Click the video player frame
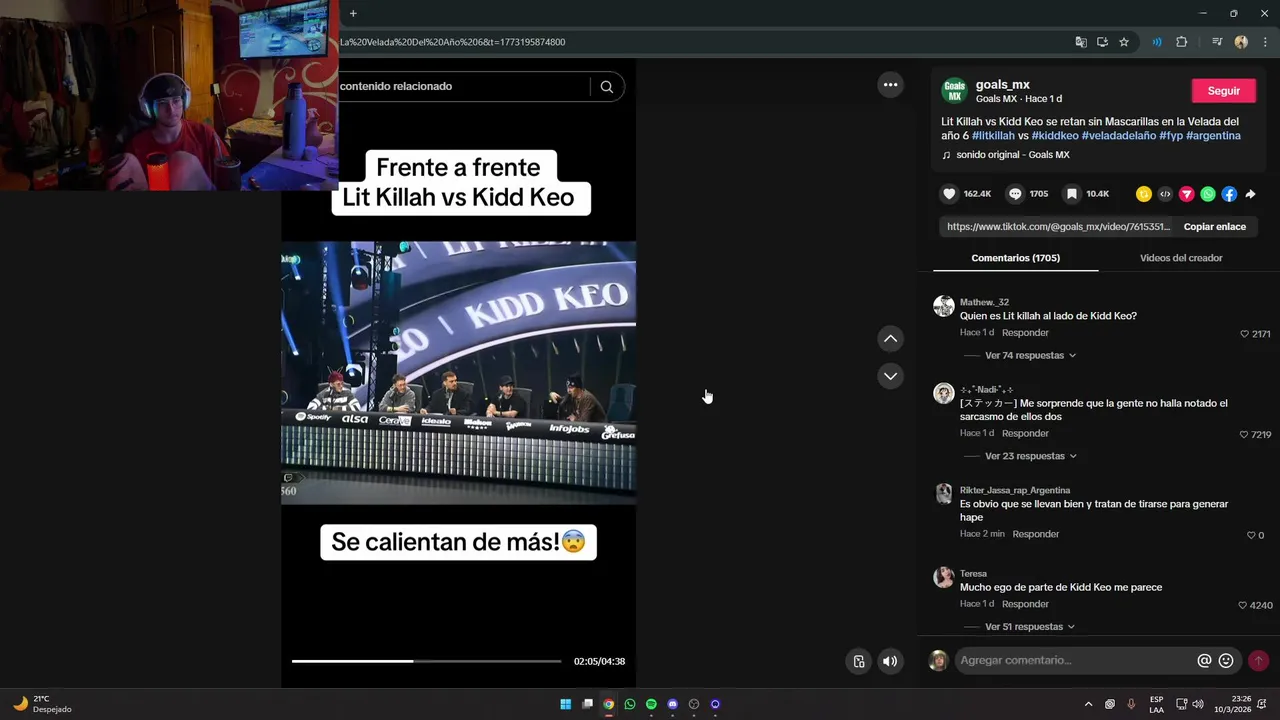Viewport: 1280px width, 720px height. pyautogui.click(x=458, y=373)
